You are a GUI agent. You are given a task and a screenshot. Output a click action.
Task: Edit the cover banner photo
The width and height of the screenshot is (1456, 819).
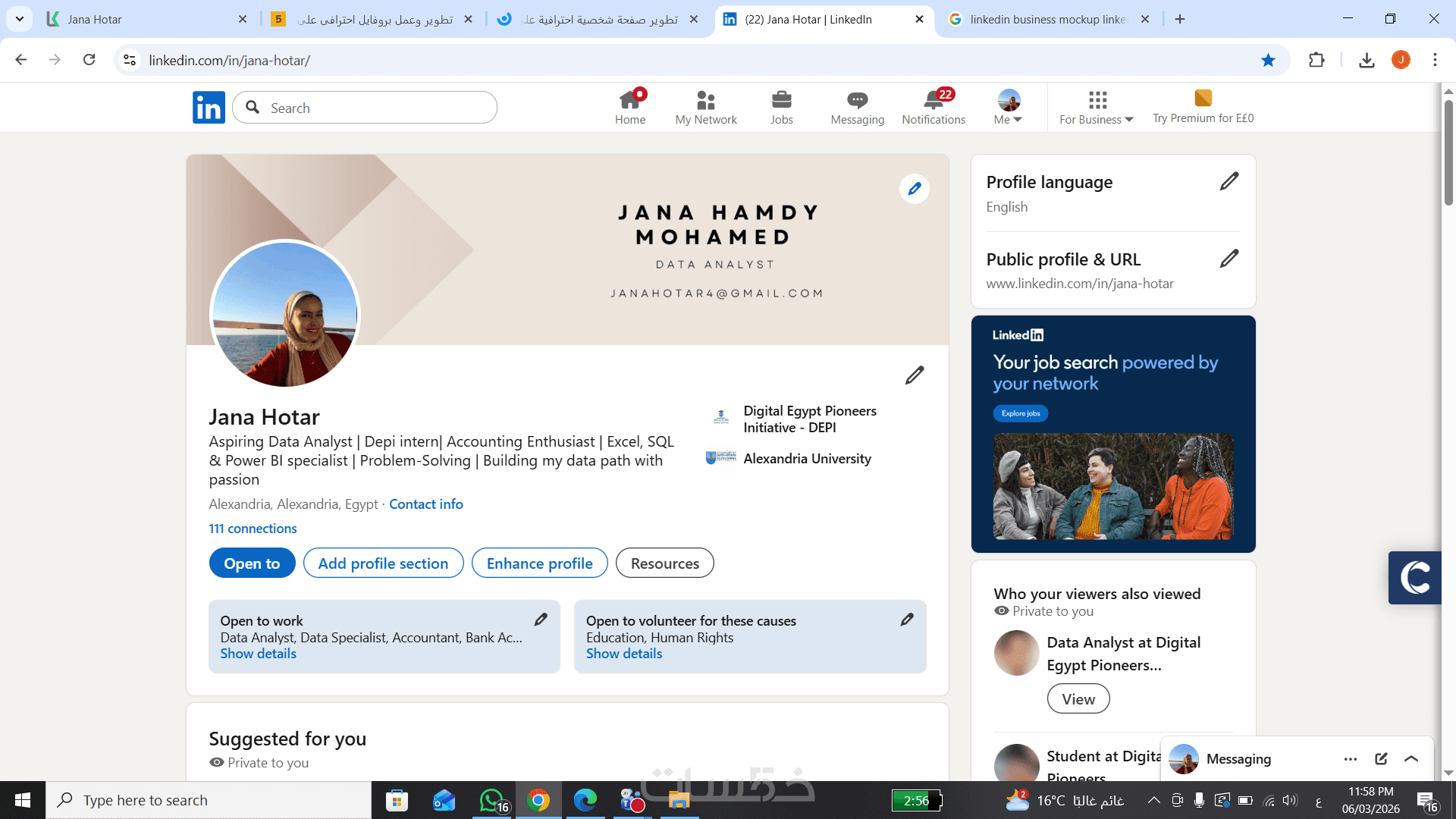[x=914, y=189]
